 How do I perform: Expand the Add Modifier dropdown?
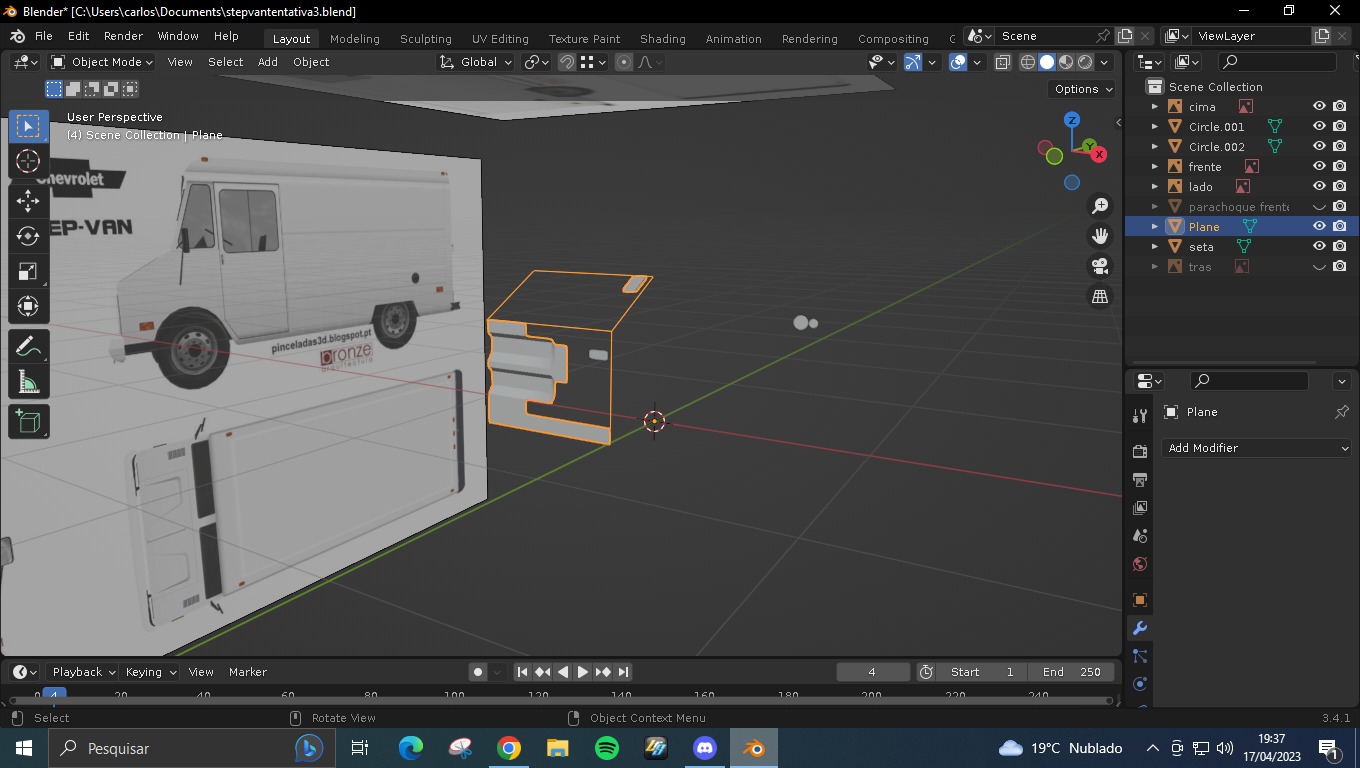[x=1257, y=448]
